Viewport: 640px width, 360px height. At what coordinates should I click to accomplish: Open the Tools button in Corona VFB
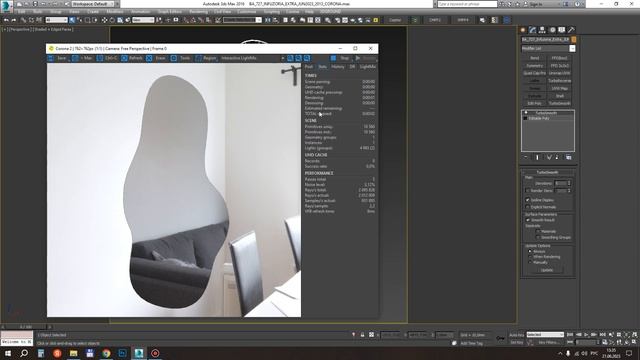[181, 58]
